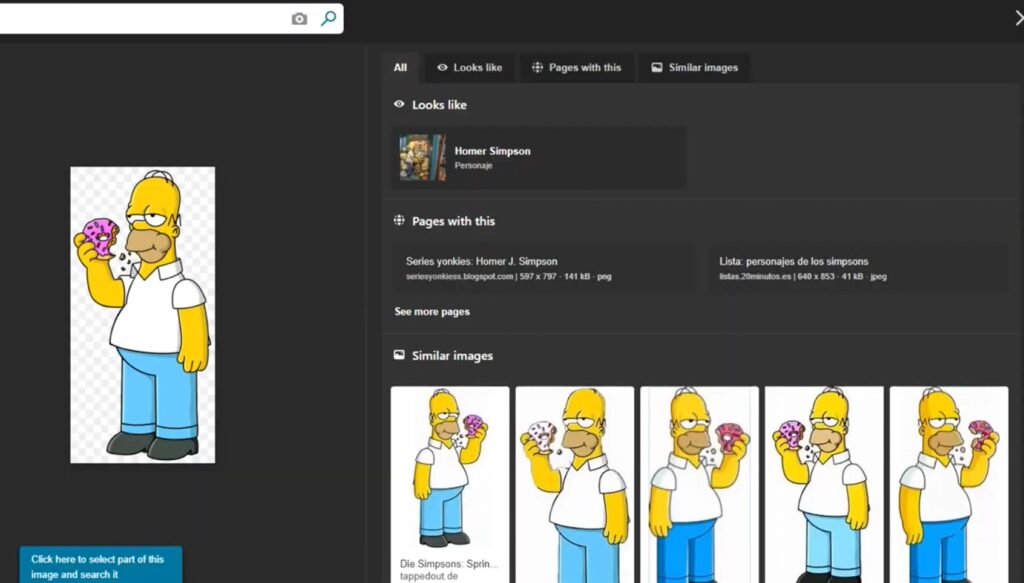This screenshot has height=583, width=1024.
Task: Switch to the All results tab
Action: [400, 68]
